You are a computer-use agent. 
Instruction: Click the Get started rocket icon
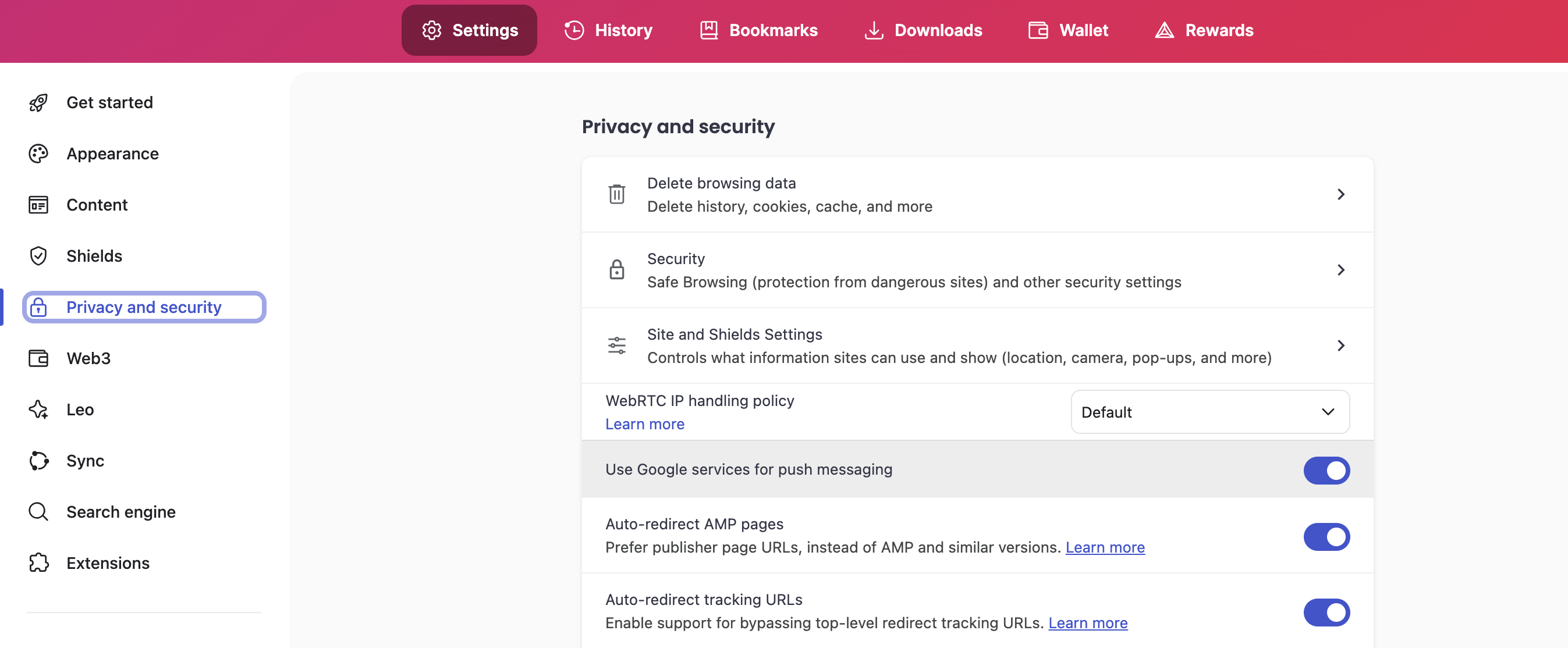[x=38, y=102]
